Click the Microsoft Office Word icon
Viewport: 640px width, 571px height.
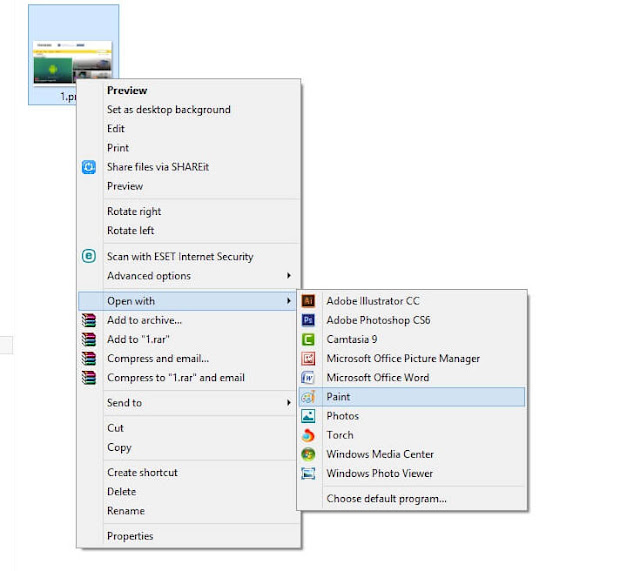(x=308, y=378)
